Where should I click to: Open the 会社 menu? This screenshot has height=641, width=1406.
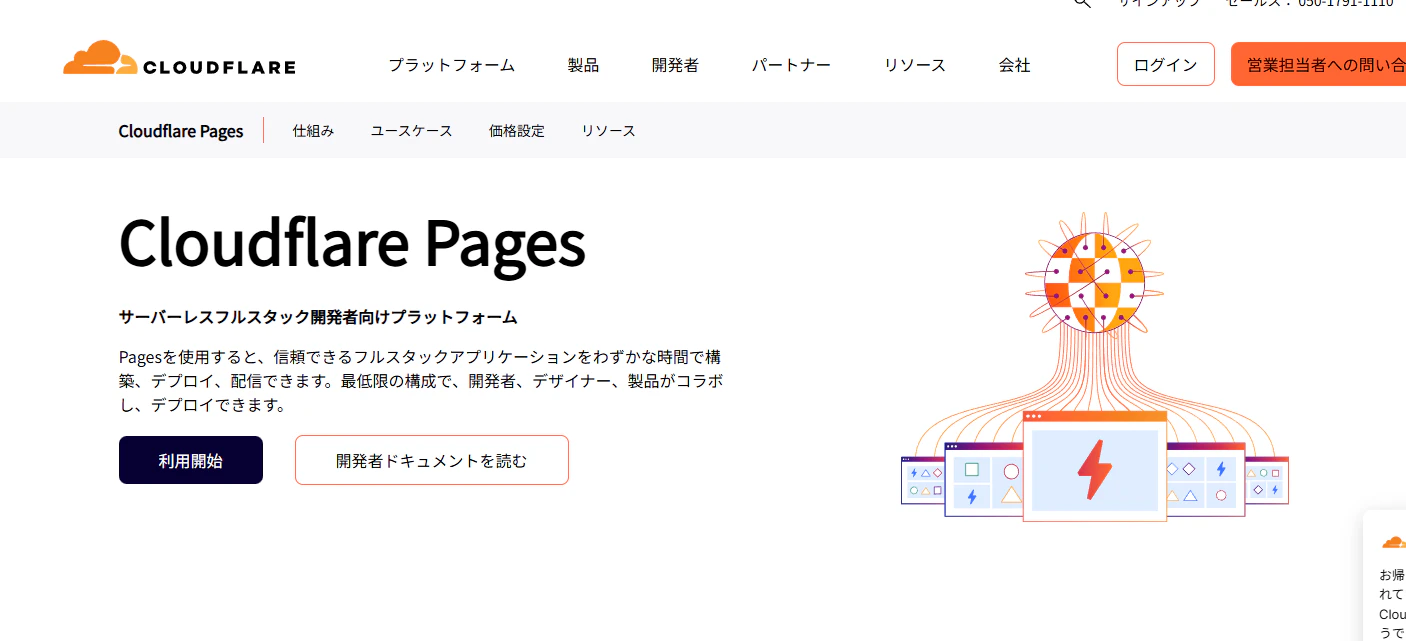(x=1014, y=65)
